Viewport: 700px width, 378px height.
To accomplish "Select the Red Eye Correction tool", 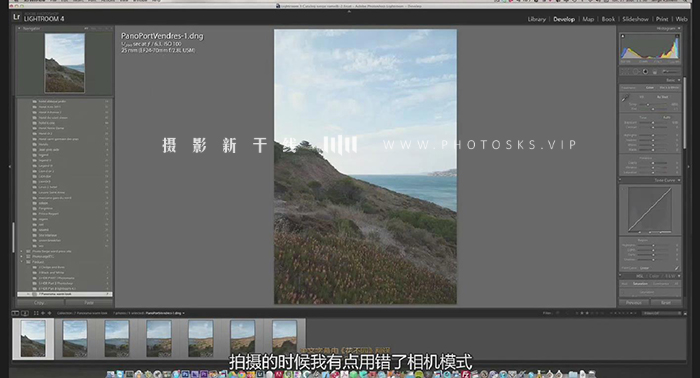I will 645,71.
